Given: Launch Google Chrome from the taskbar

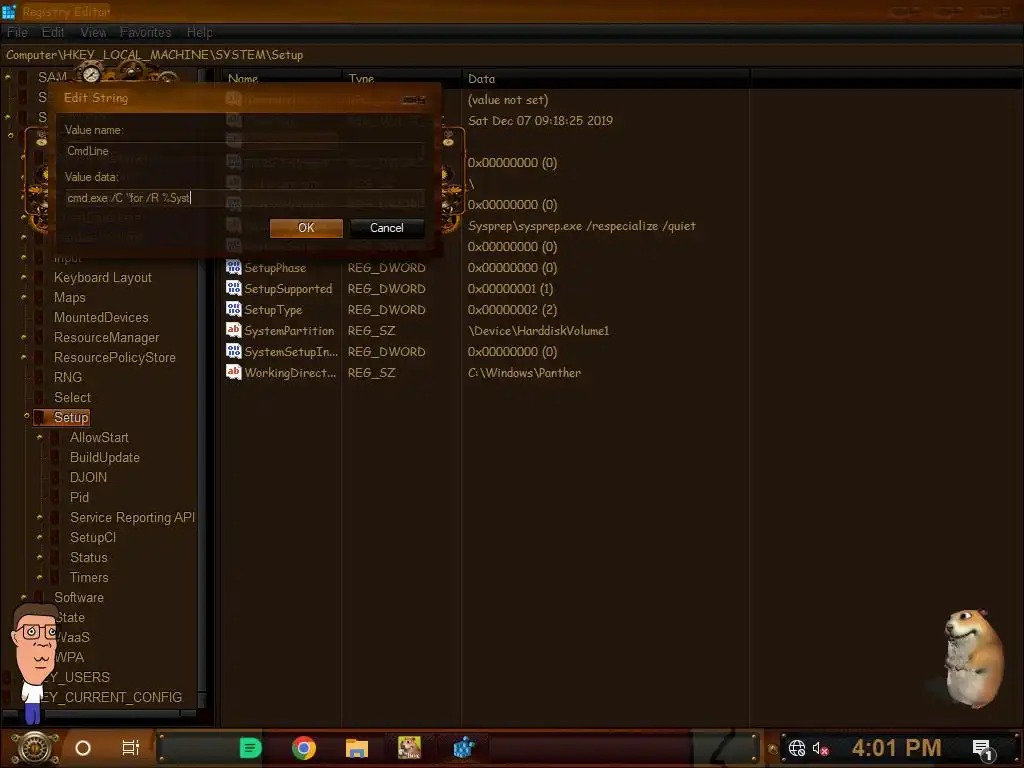Looking at the screenshot, I should tap(304, 748).
